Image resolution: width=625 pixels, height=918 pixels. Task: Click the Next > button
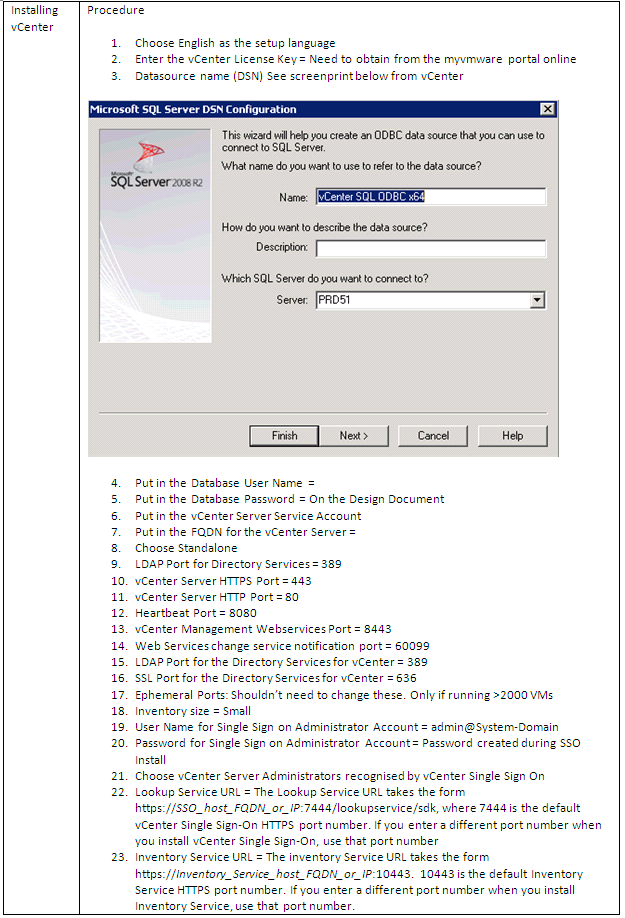click(x=353, y=436)
